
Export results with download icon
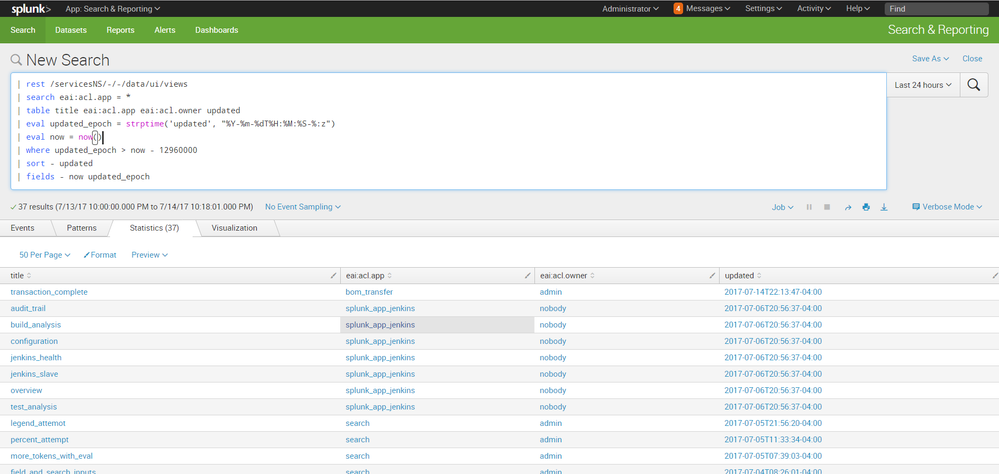click(x=884, y=207)
